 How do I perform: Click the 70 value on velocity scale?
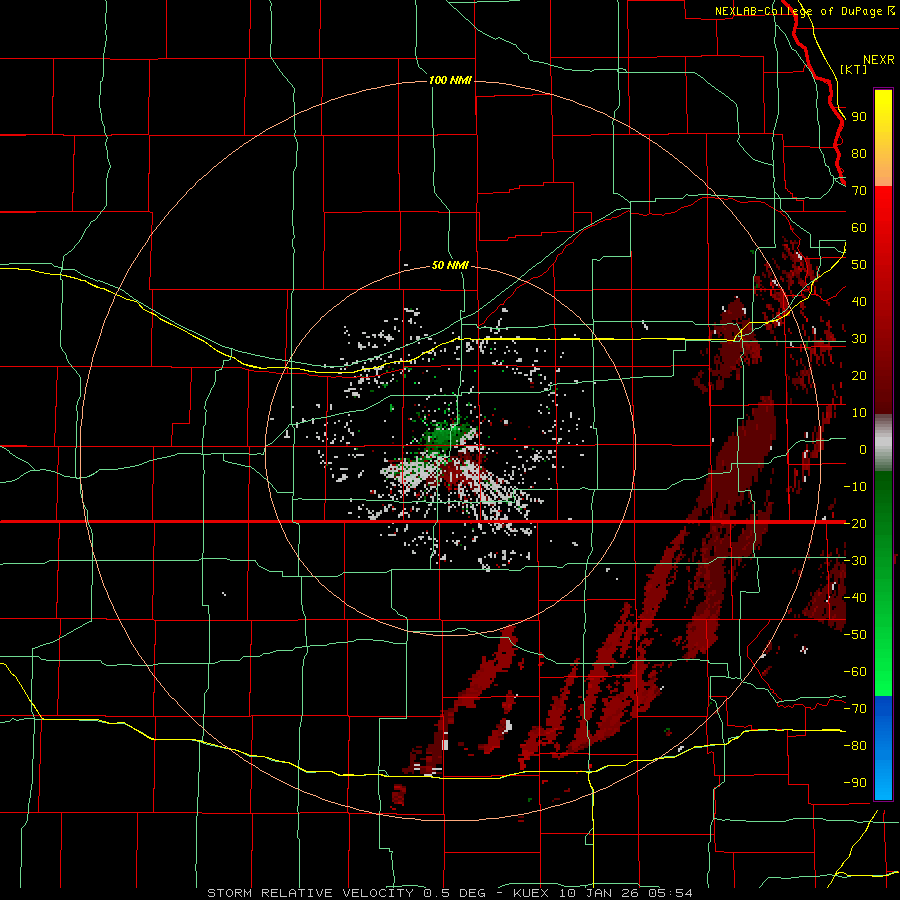click(x=859, y=191)
